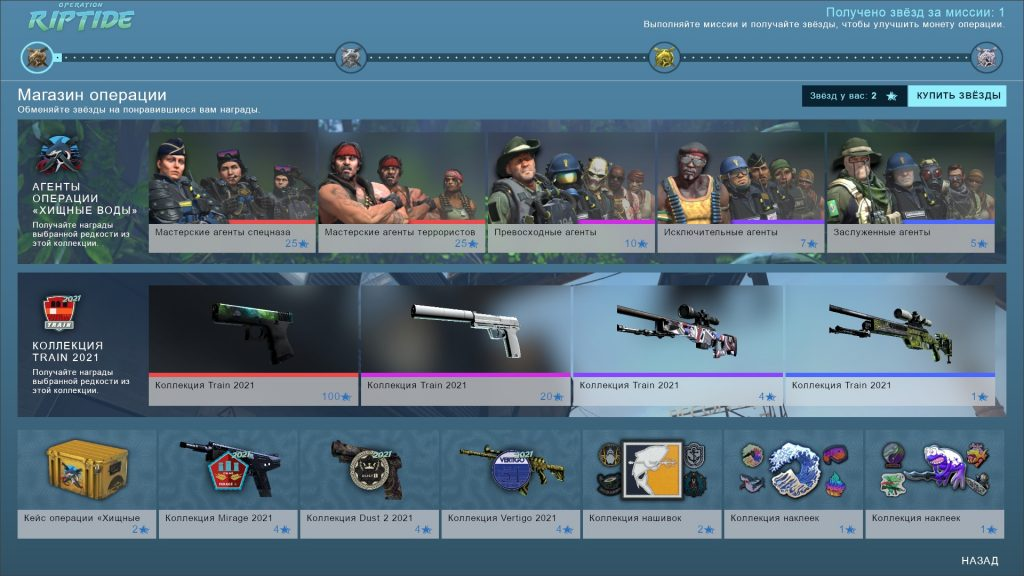Click the НАЗАД back button
Image resolution: width=1024 pixels, height=576 pixels.
980,560
